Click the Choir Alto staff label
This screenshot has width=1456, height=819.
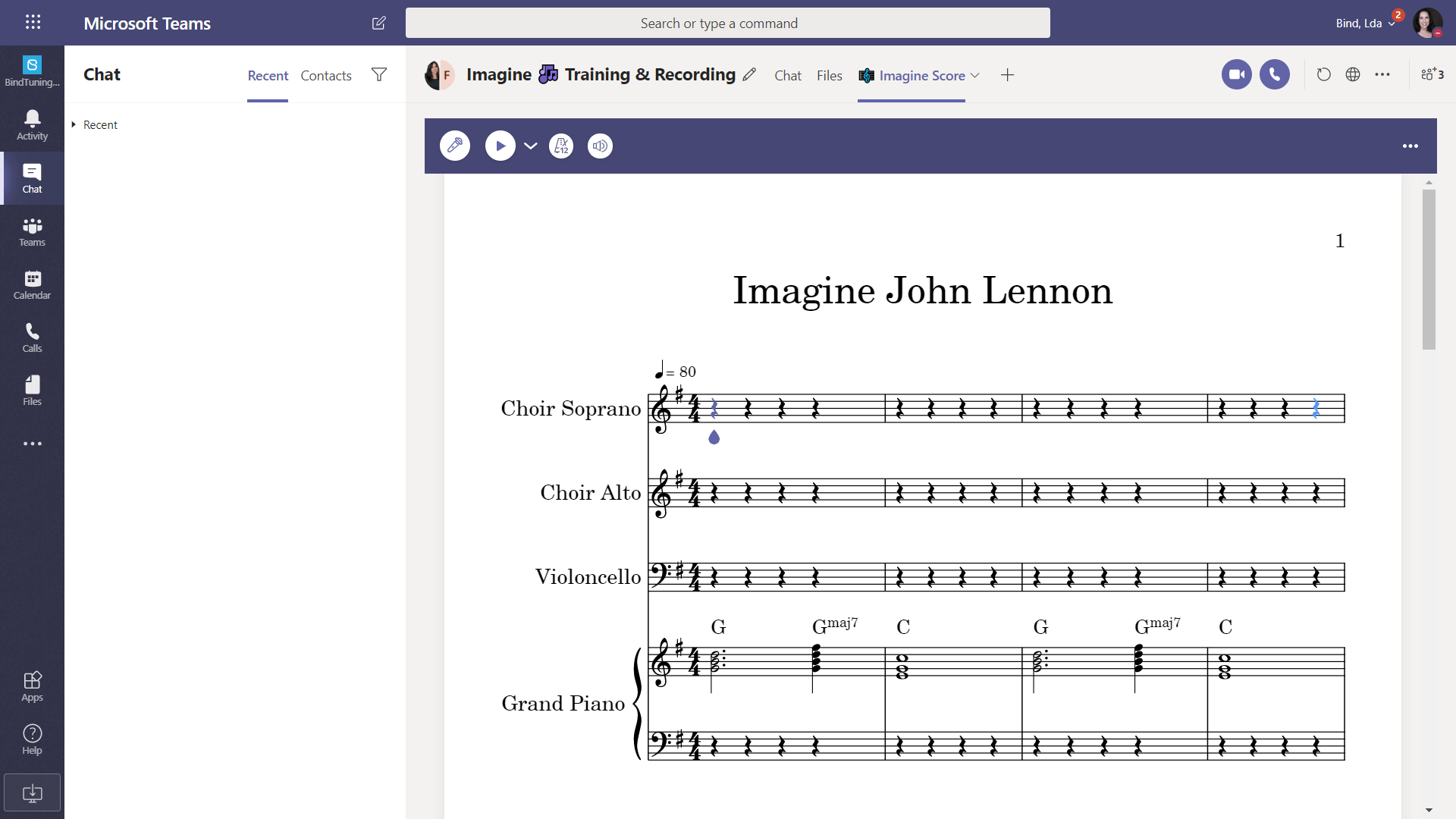tap(591, 493)
